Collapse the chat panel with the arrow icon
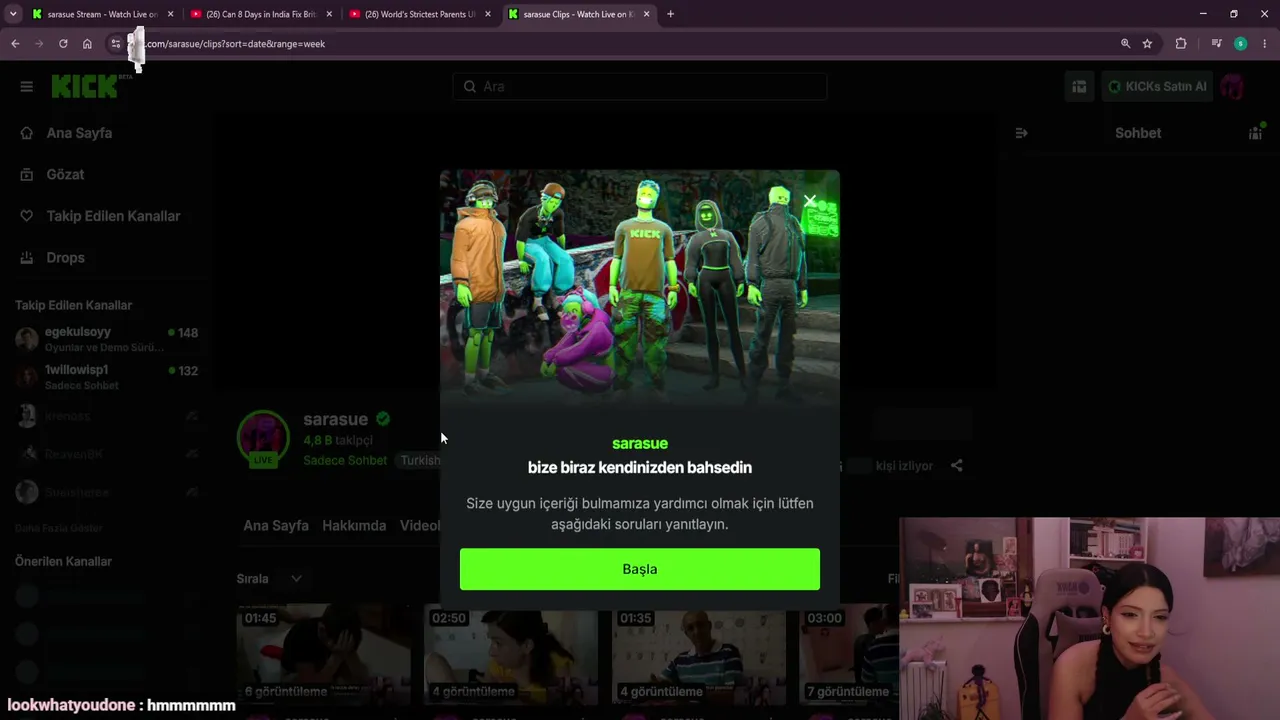Viewport: 1280px width, 720px height. coord(1021,133)
